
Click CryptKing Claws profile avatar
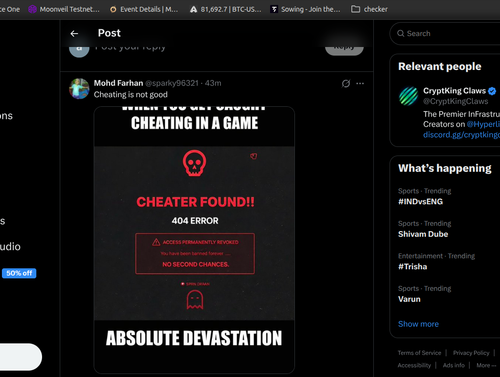[408, 96]
